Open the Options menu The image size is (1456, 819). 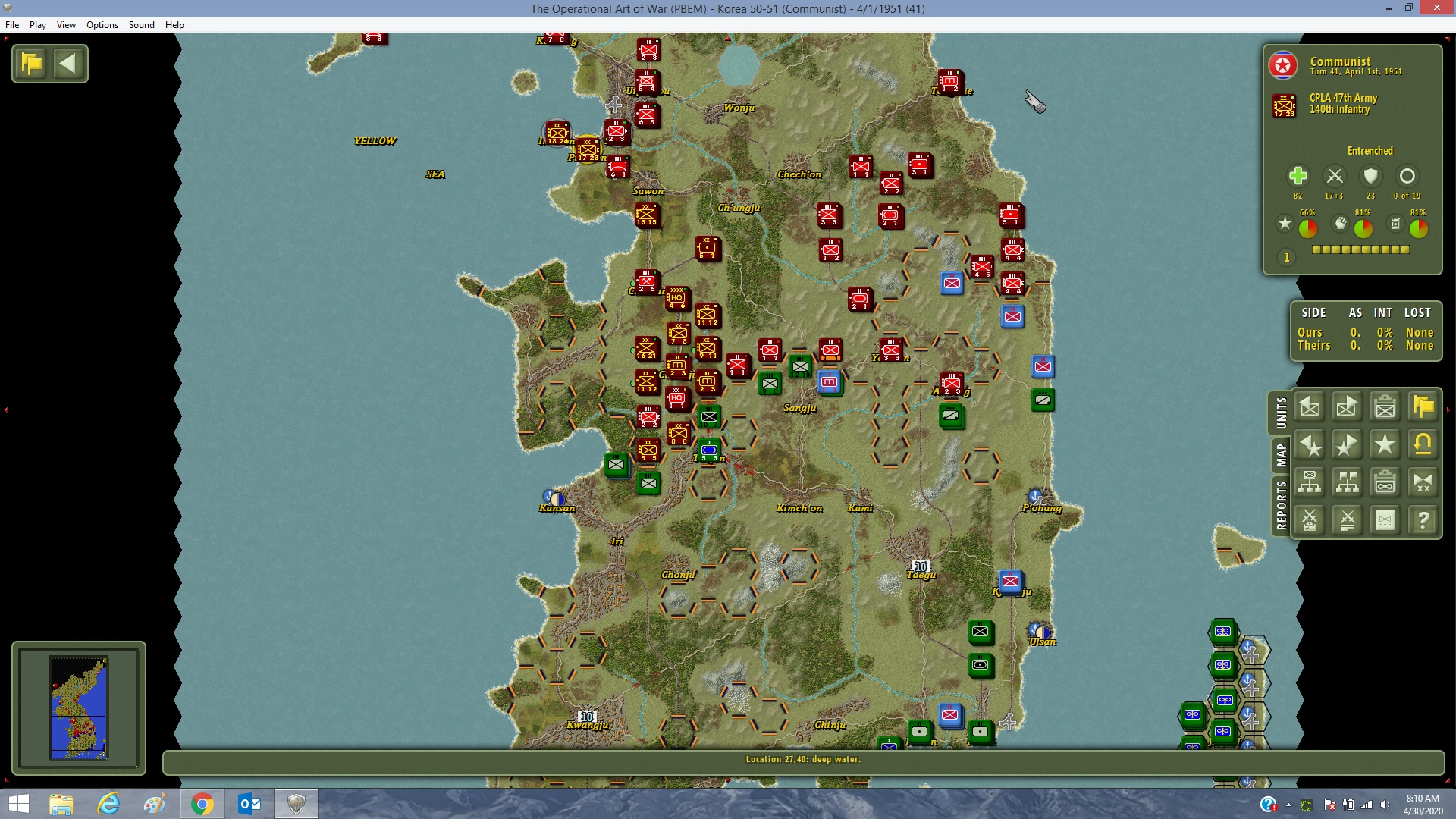(x=102, y=25)
